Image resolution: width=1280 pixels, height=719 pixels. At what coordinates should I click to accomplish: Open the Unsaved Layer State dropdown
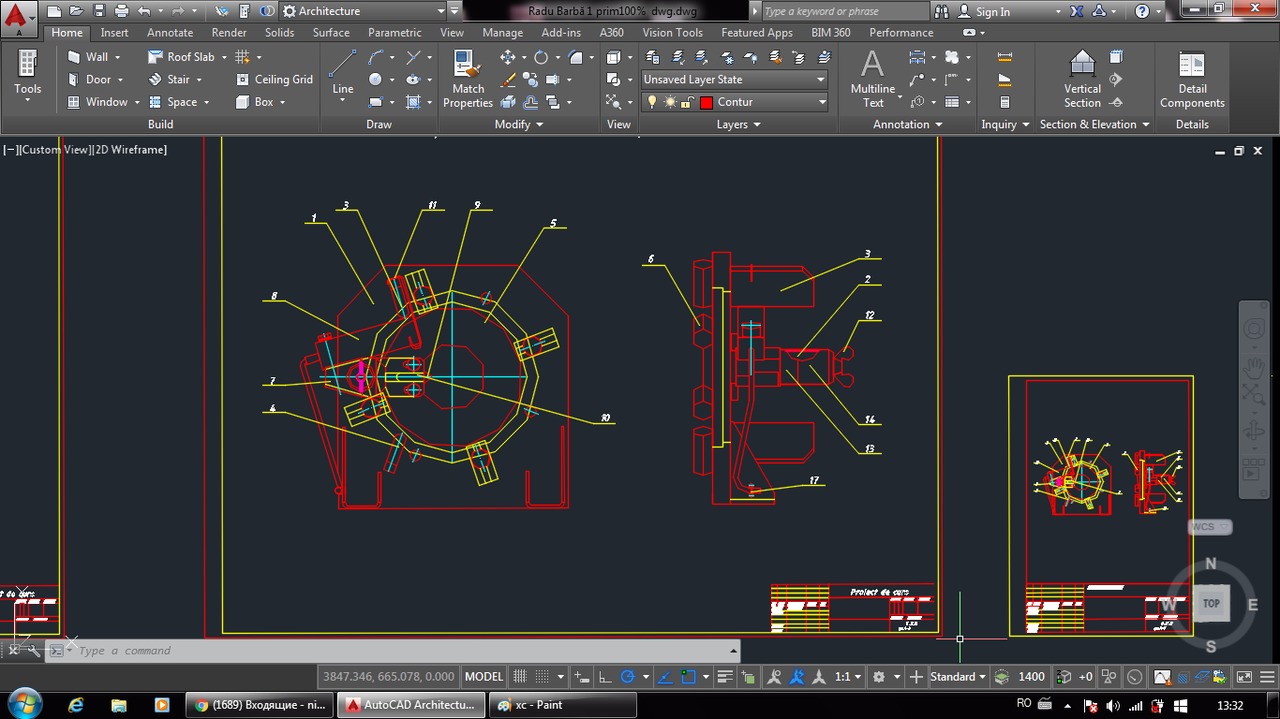click(819, 79)
